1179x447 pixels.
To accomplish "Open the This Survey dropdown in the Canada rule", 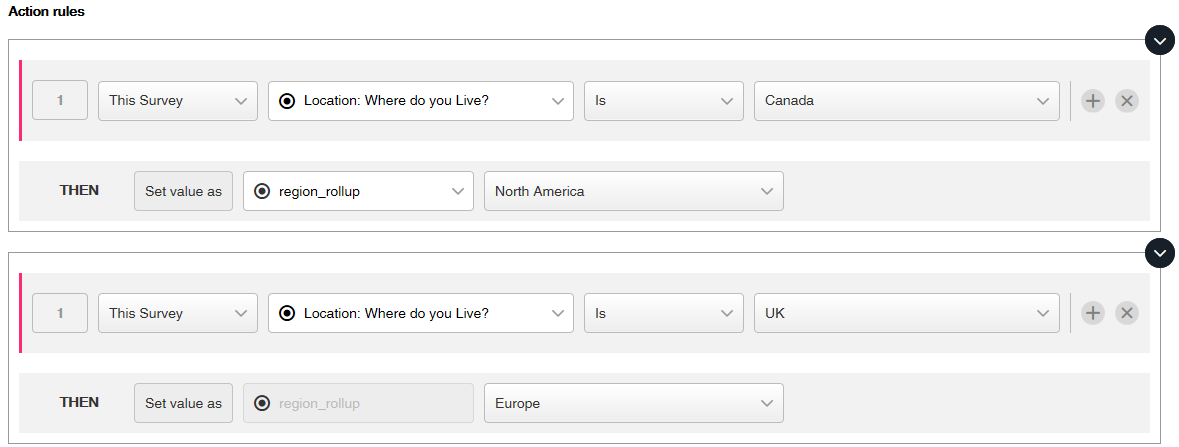I will (x=178, y=101).
